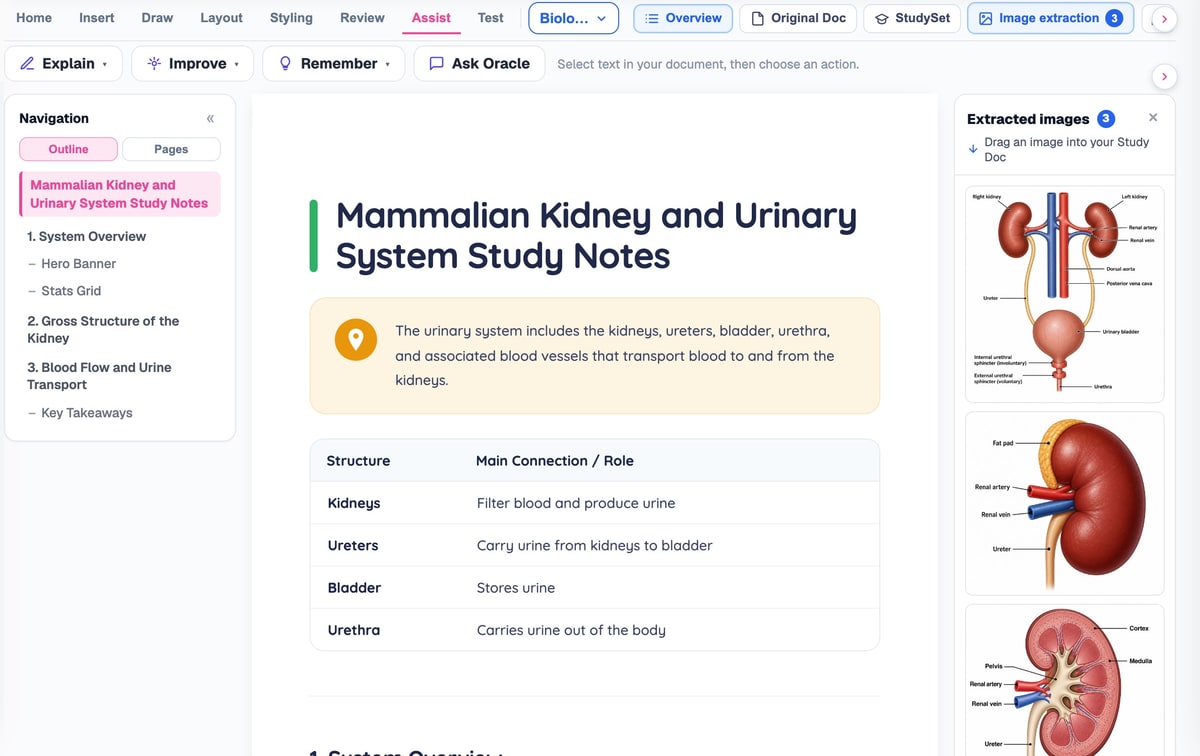Click the badge number on Image extraction

1114,18
